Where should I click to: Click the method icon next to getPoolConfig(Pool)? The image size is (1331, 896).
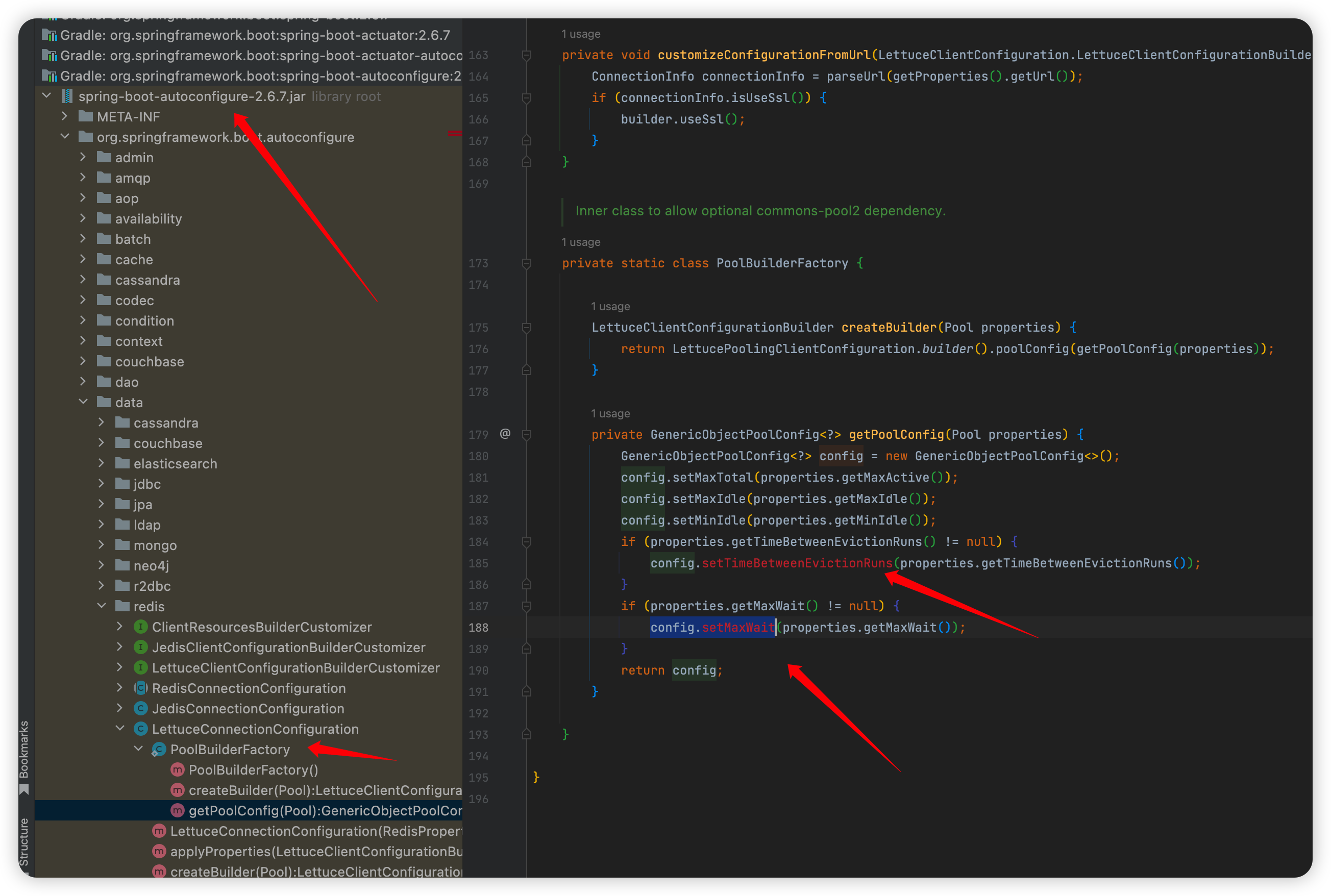(x=177, y=810)
